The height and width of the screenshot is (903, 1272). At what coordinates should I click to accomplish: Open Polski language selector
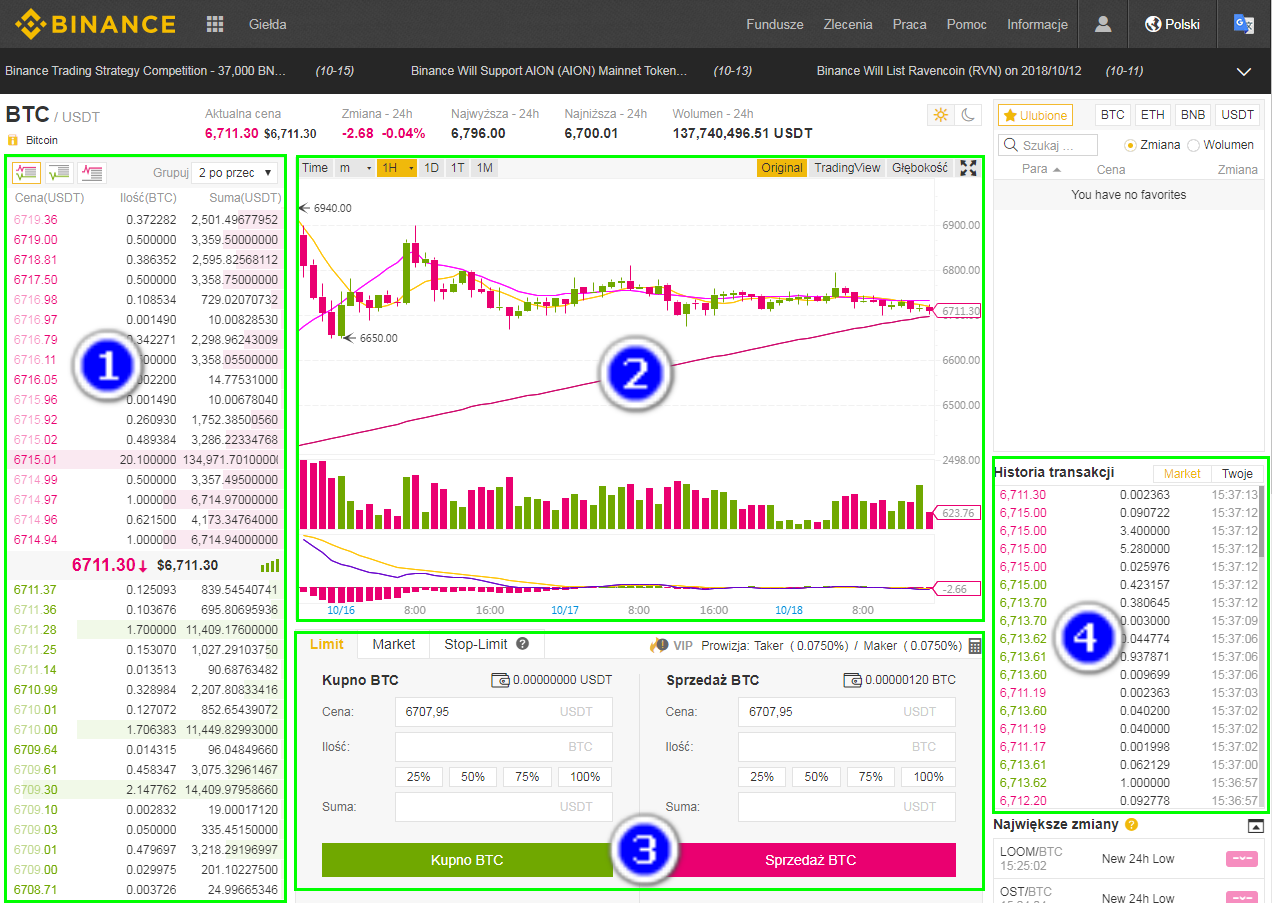[x=1172, y=24]
